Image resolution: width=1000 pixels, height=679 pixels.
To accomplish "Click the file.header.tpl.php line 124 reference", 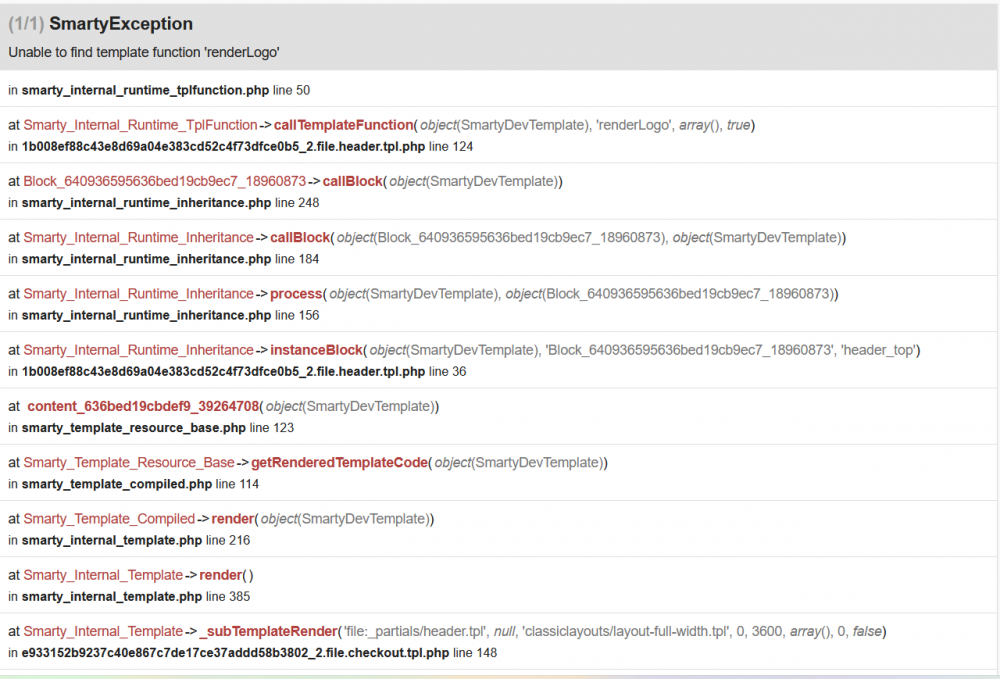I will coord(240,146).
